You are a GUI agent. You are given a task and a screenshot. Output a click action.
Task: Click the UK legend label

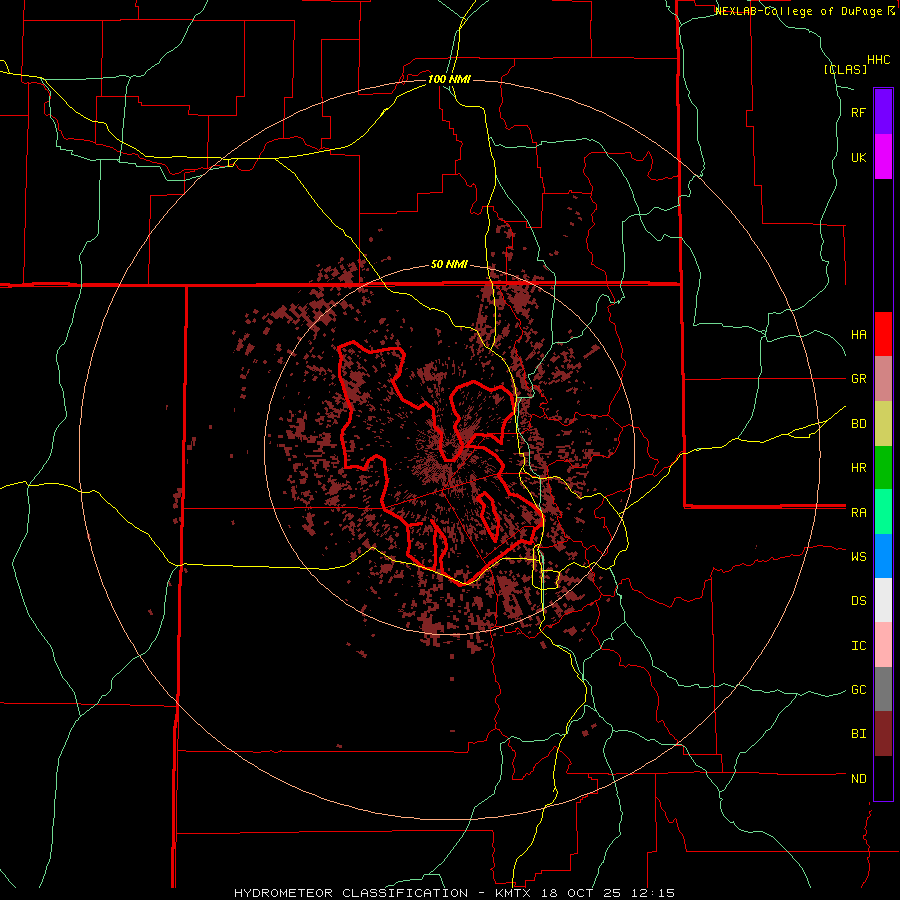(x=859, y=158)
